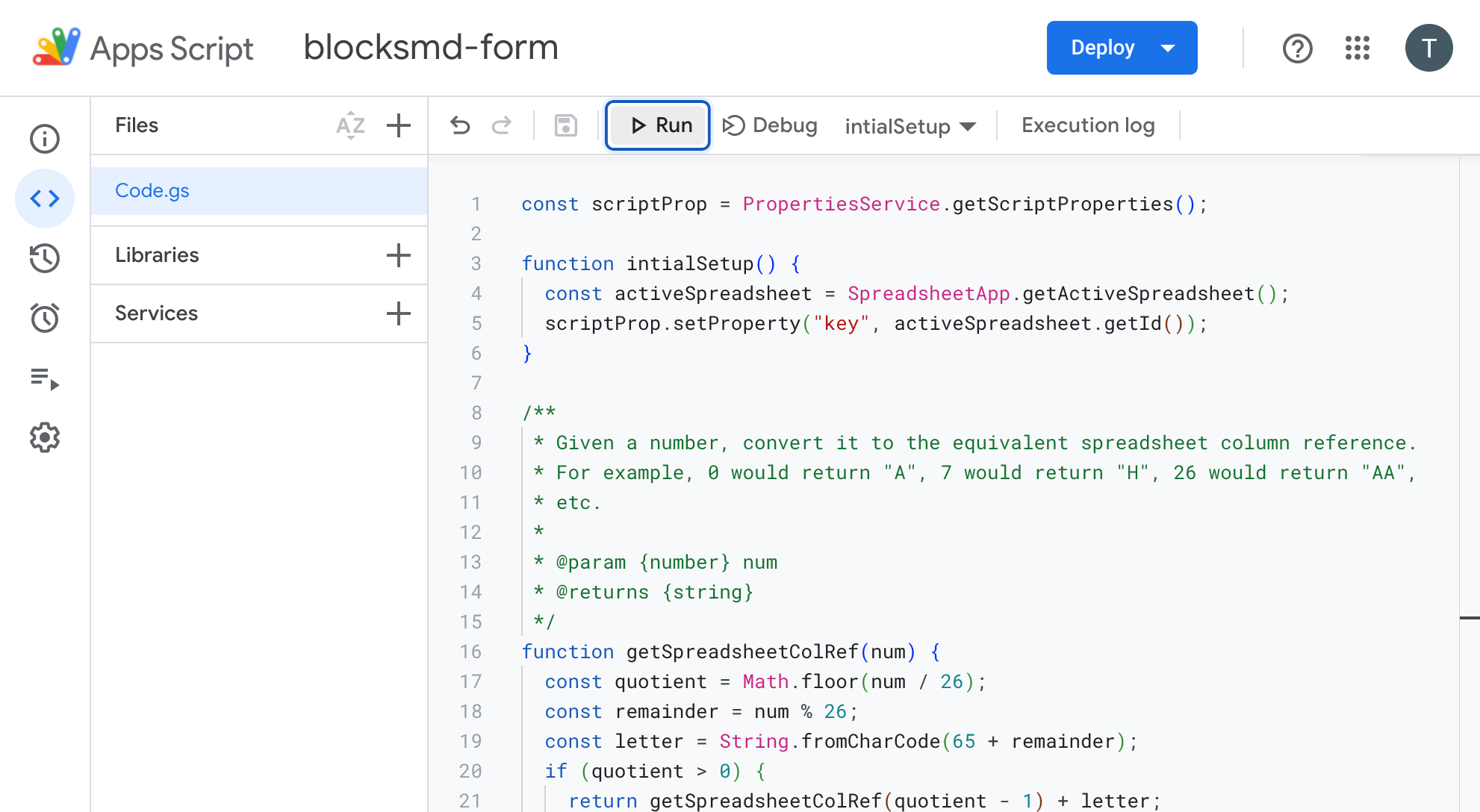1480x812 pixels.
Task: Open the Help question mark icon
Action: click(1297, 49)
